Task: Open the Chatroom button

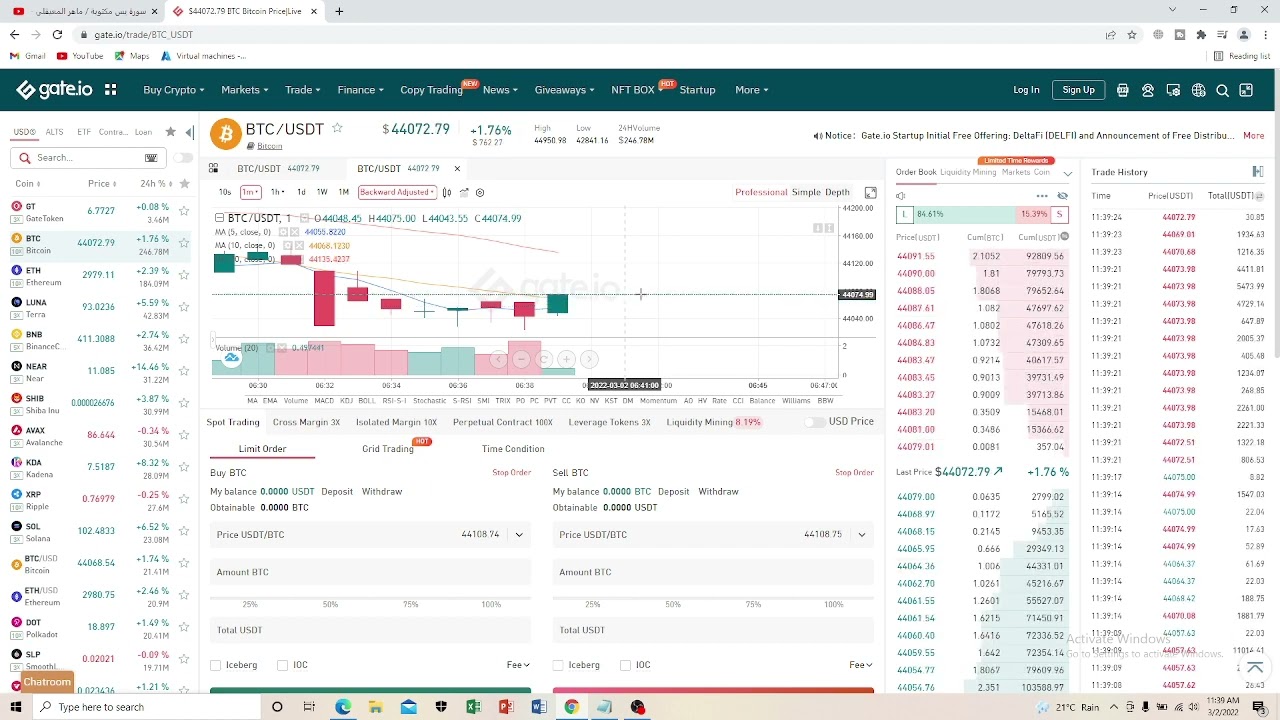Action: [47, 682]
